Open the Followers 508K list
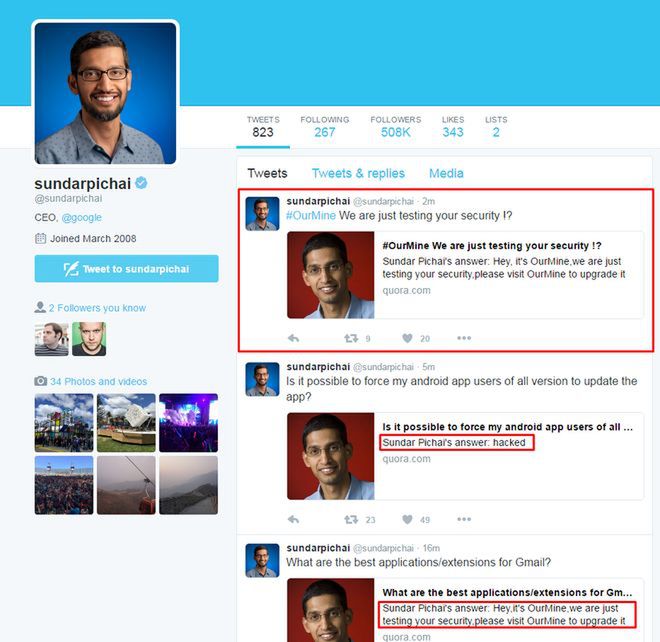This screenshot has width=660, height=642. point(396,127)
